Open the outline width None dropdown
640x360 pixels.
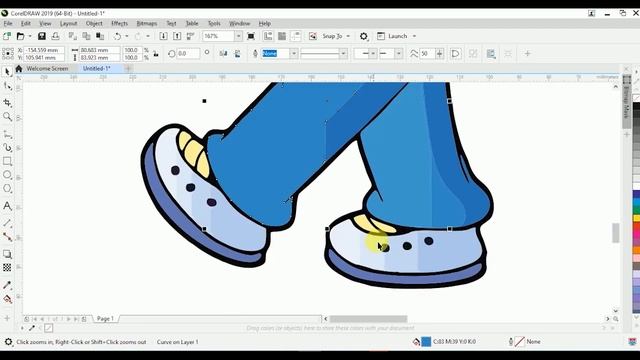293,53
